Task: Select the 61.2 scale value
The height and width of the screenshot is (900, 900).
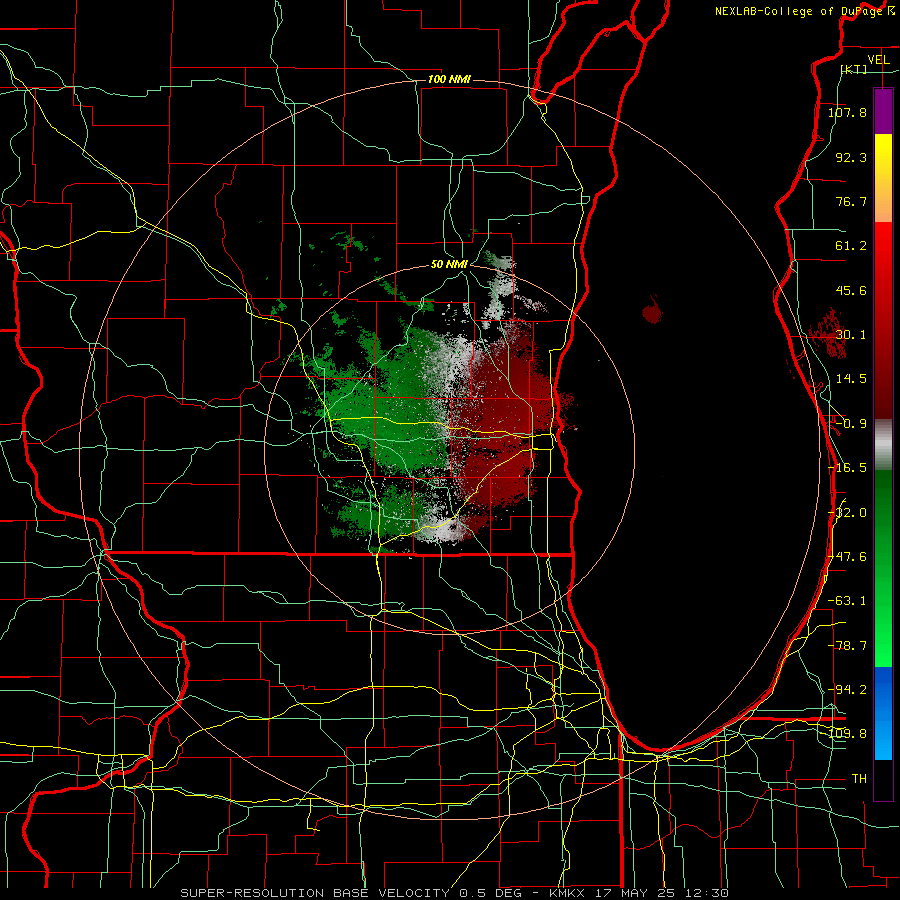Action: point(851,246)
